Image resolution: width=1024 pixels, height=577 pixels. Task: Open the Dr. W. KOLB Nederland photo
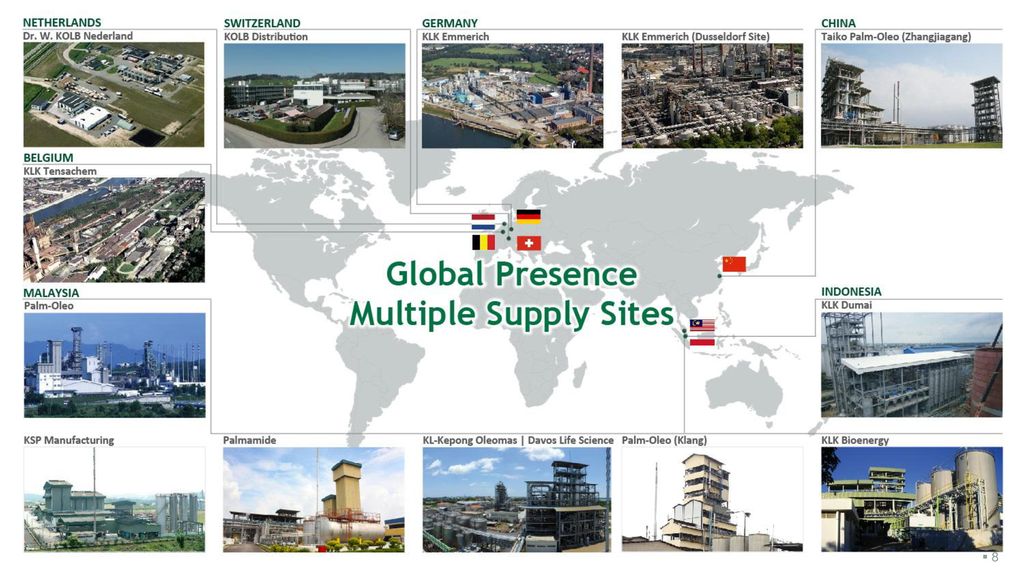coord(114,95)
